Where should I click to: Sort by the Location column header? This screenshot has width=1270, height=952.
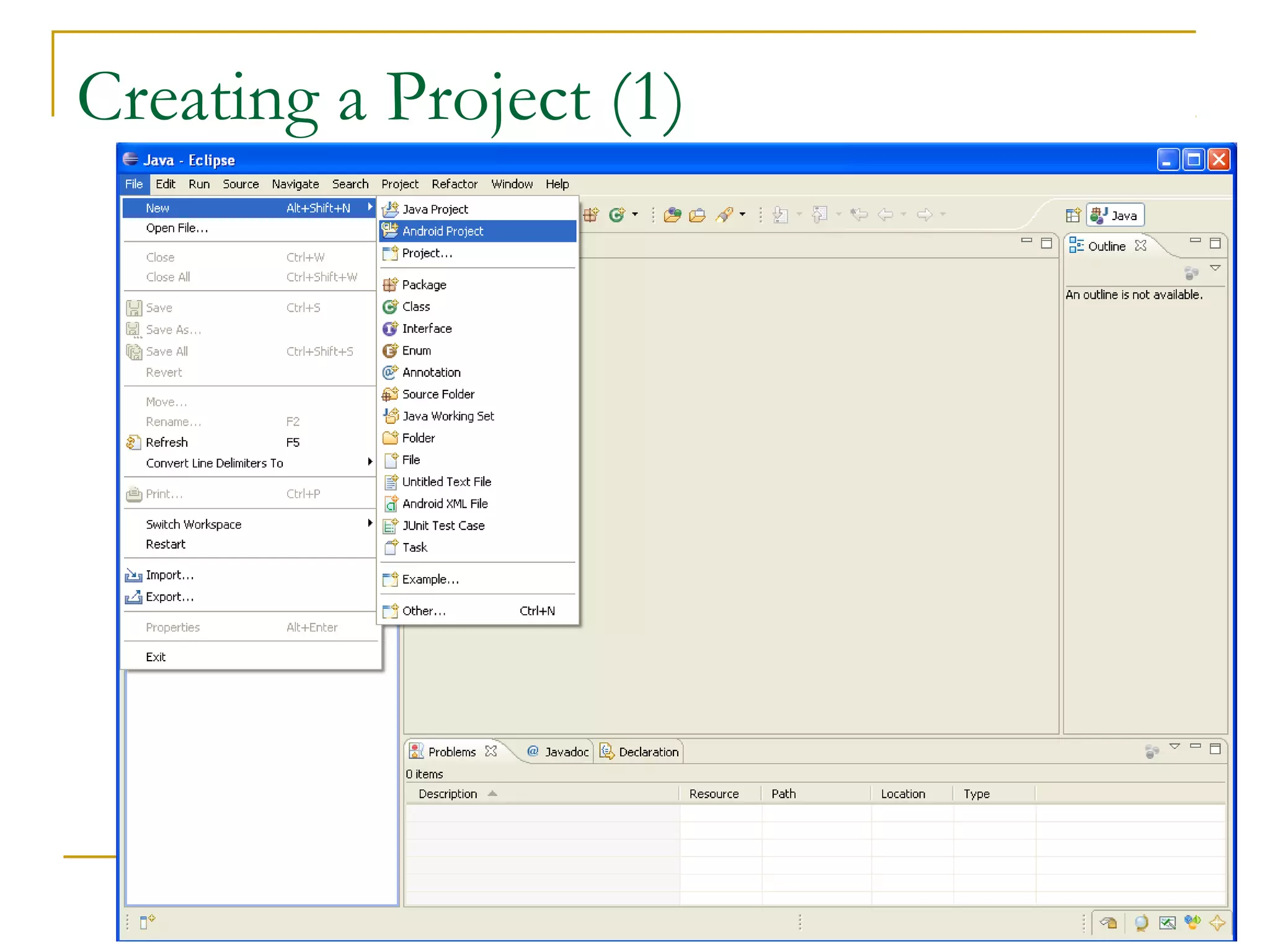912,794
